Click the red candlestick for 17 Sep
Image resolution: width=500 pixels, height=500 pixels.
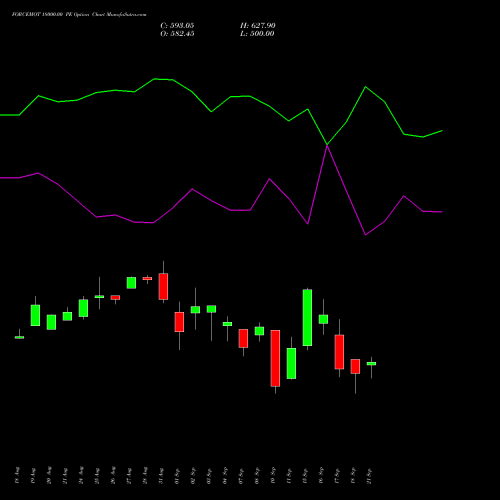pos(339,352)
